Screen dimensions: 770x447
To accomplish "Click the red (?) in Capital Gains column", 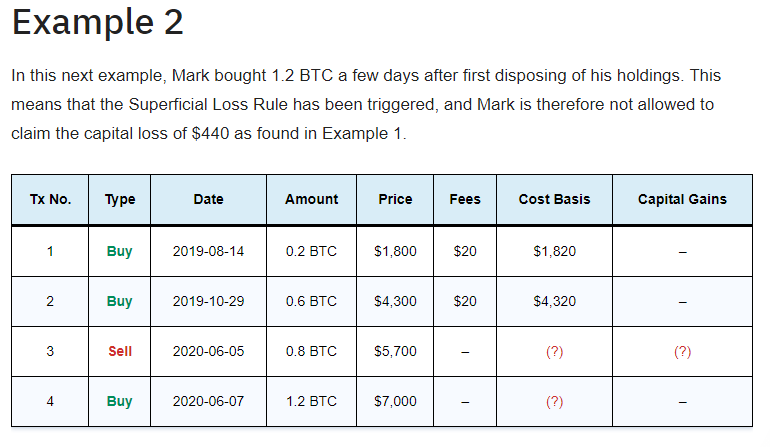I will tap(682, 352).
